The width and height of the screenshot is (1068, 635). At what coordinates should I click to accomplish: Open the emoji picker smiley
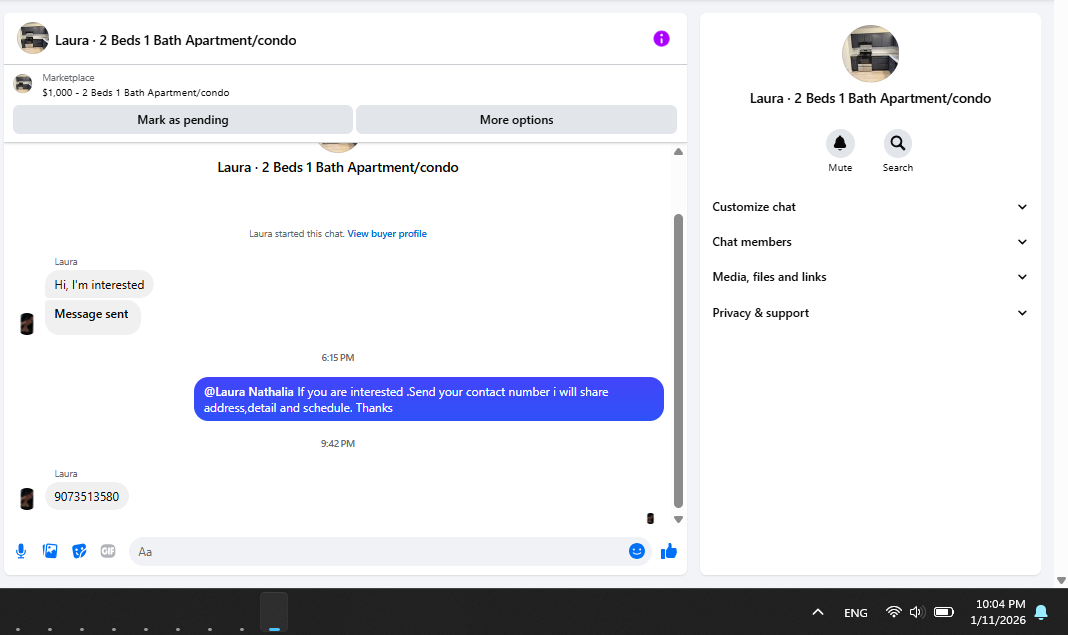pyautogui.click(x=637, y=551)
